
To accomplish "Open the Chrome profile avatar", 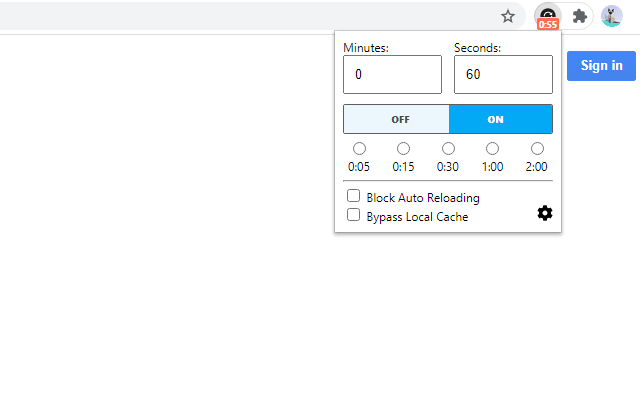I will click(x=611, y=16).
